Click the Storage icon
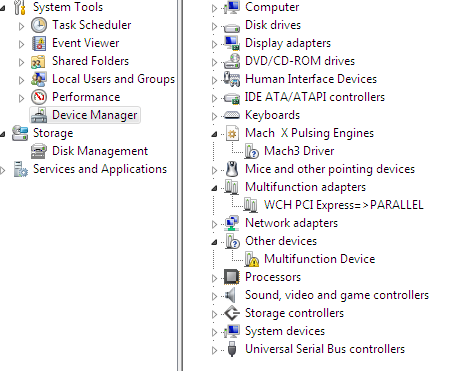The height and width of the screenshot is (371, 451). (x=20, y=133)
